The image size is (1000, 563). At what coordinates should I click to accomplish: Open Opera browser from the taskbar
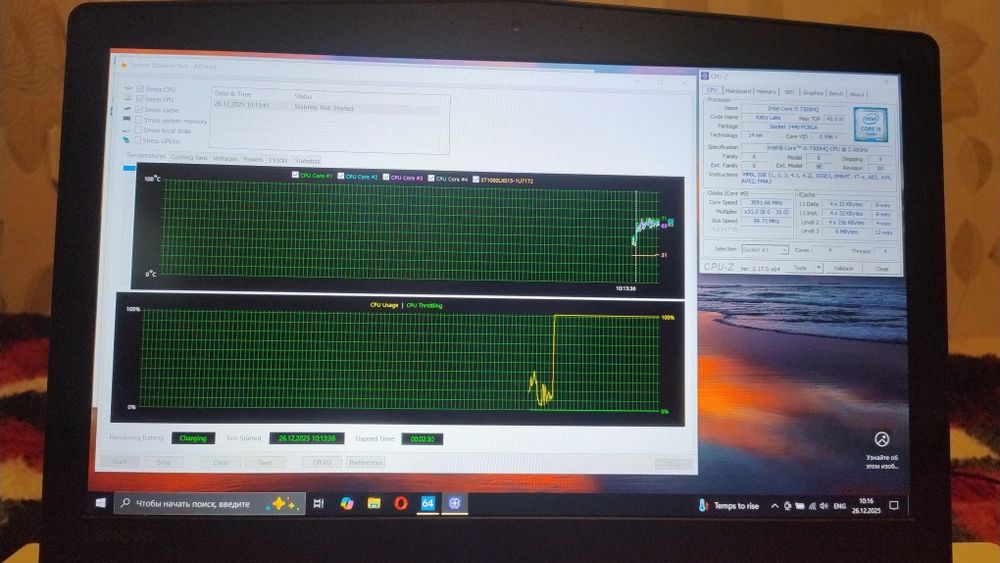[x=401, y=503]
